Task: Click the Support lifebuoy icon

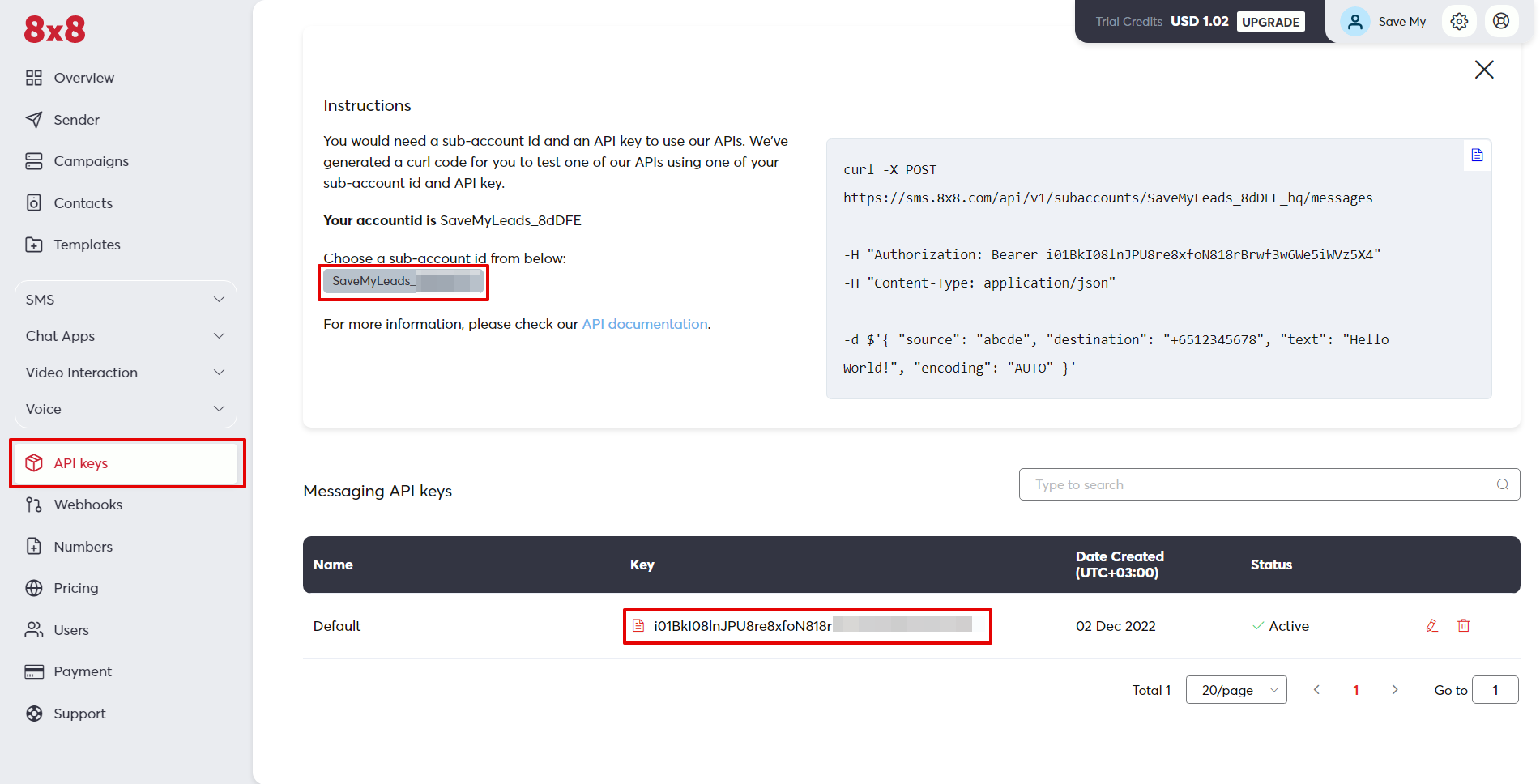Action: pos(34,714)
